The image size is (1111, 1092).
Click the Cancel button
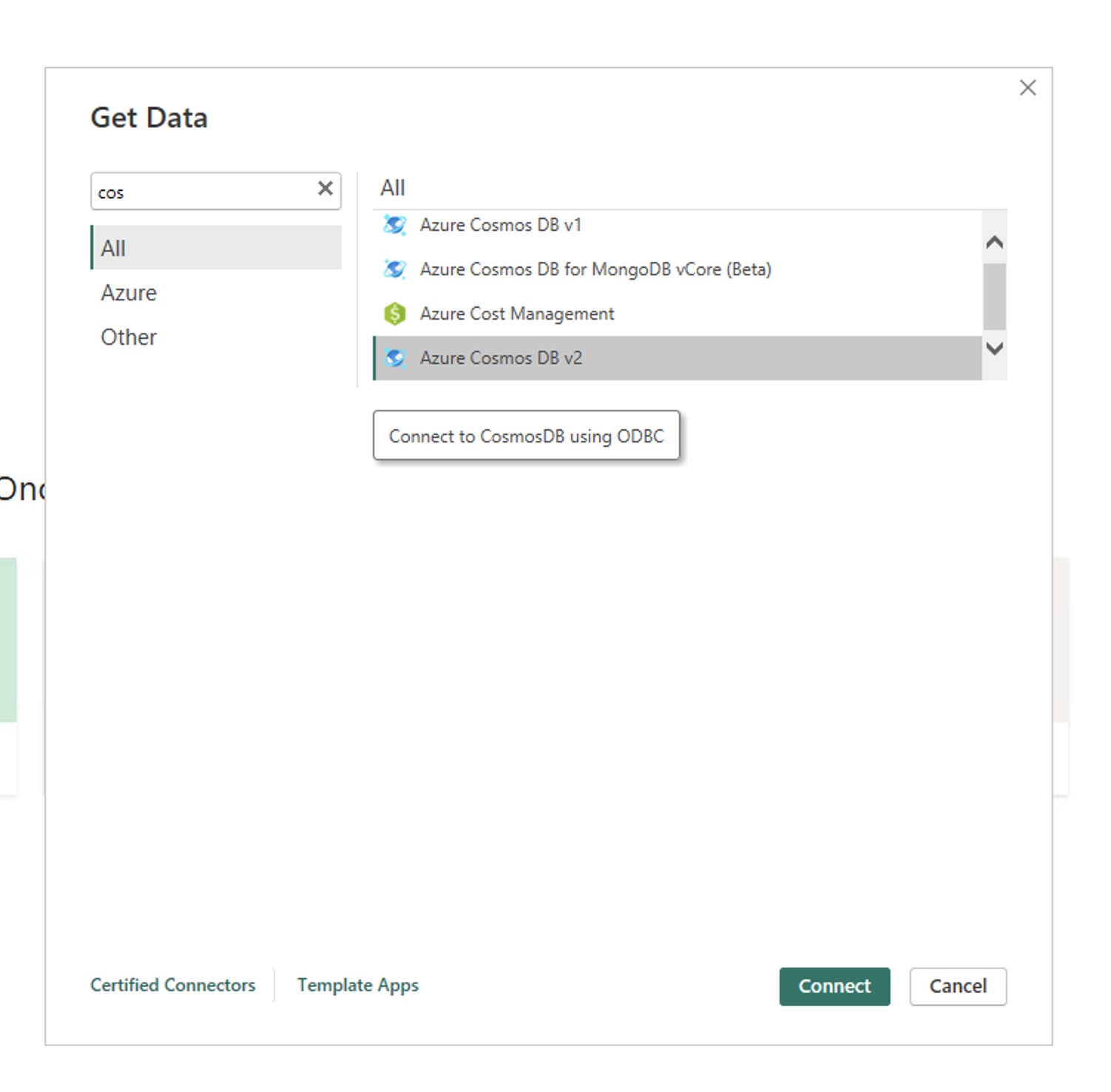958,986
